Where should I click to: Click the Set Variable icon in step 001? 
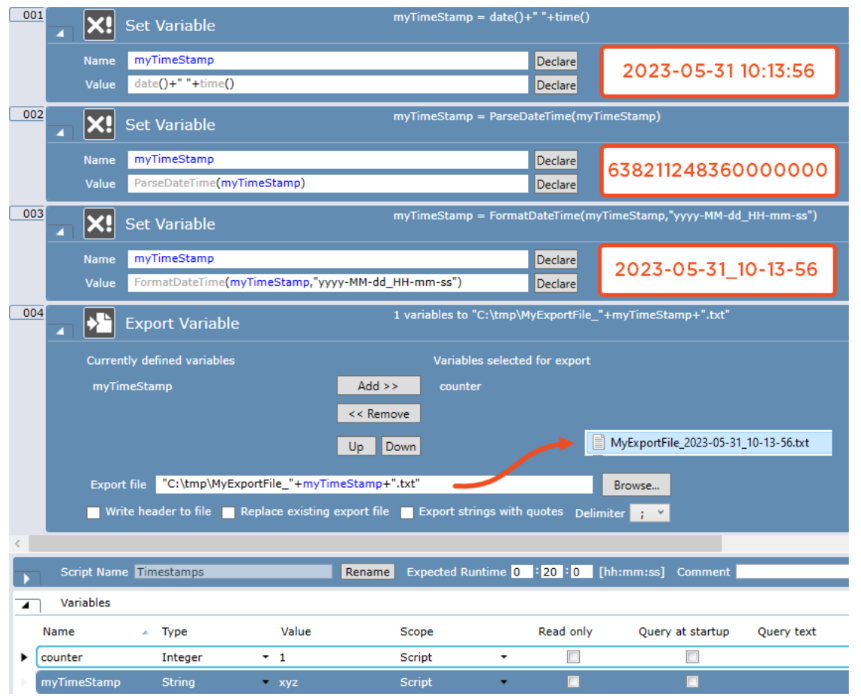[x=98, y=25]
